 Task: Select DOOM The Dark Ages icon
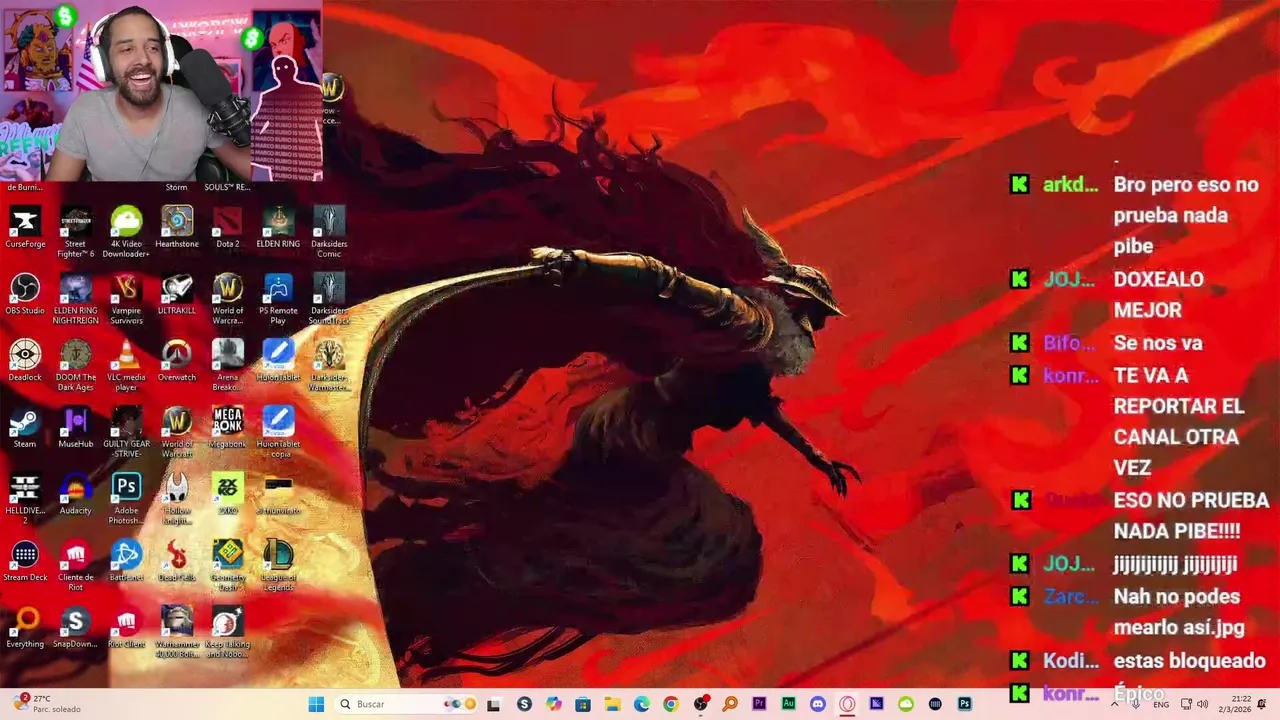click(x=76, y=366)
